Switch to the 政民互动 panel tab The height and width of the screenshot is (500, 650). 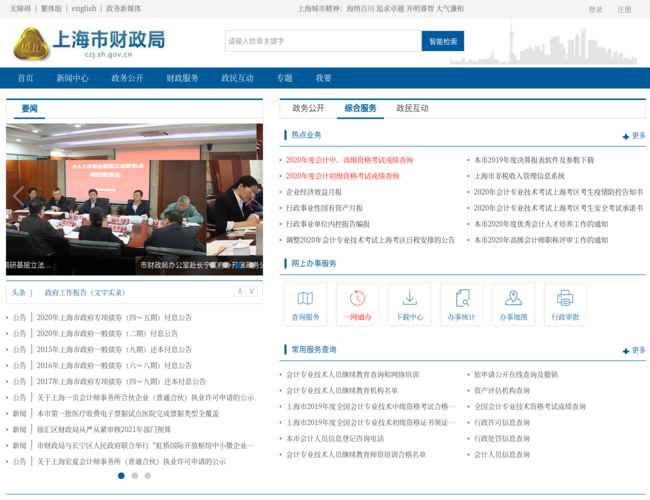(412, 108)
